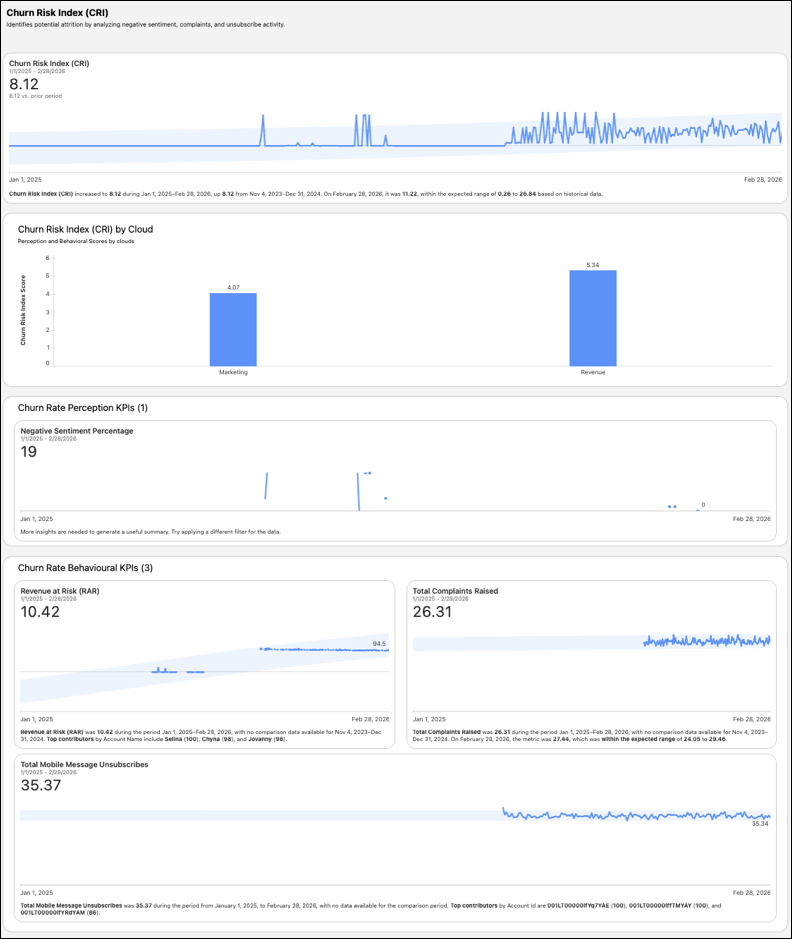Click the Negative Sentiment value 19
792x939 pixels.
[x=29, y=452]
